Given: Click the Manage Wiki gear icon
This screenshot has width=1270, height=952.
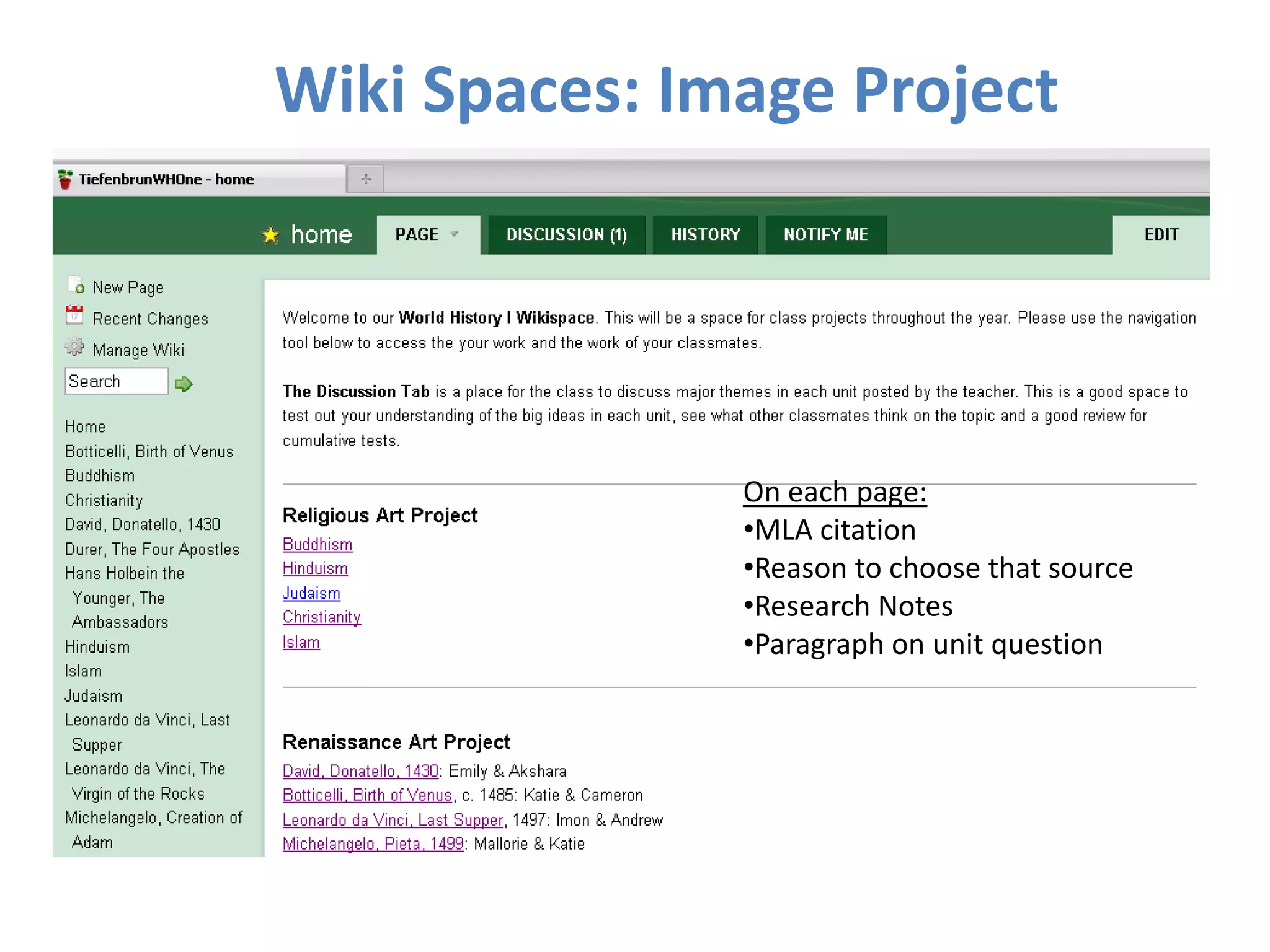Looking at the screenshot, I should pyautogui.click(x=74, y=346).
